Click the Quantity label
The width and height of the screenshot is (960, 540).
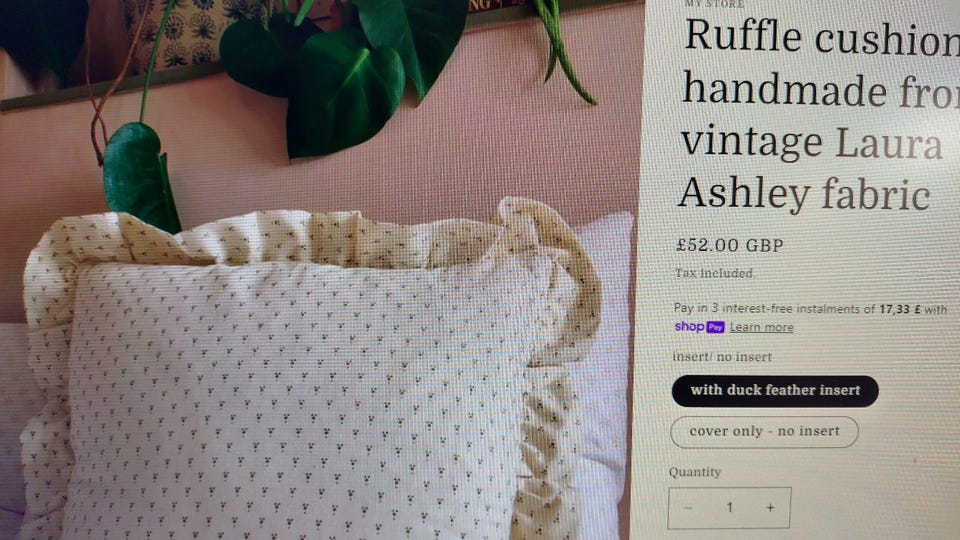[695, 472]
